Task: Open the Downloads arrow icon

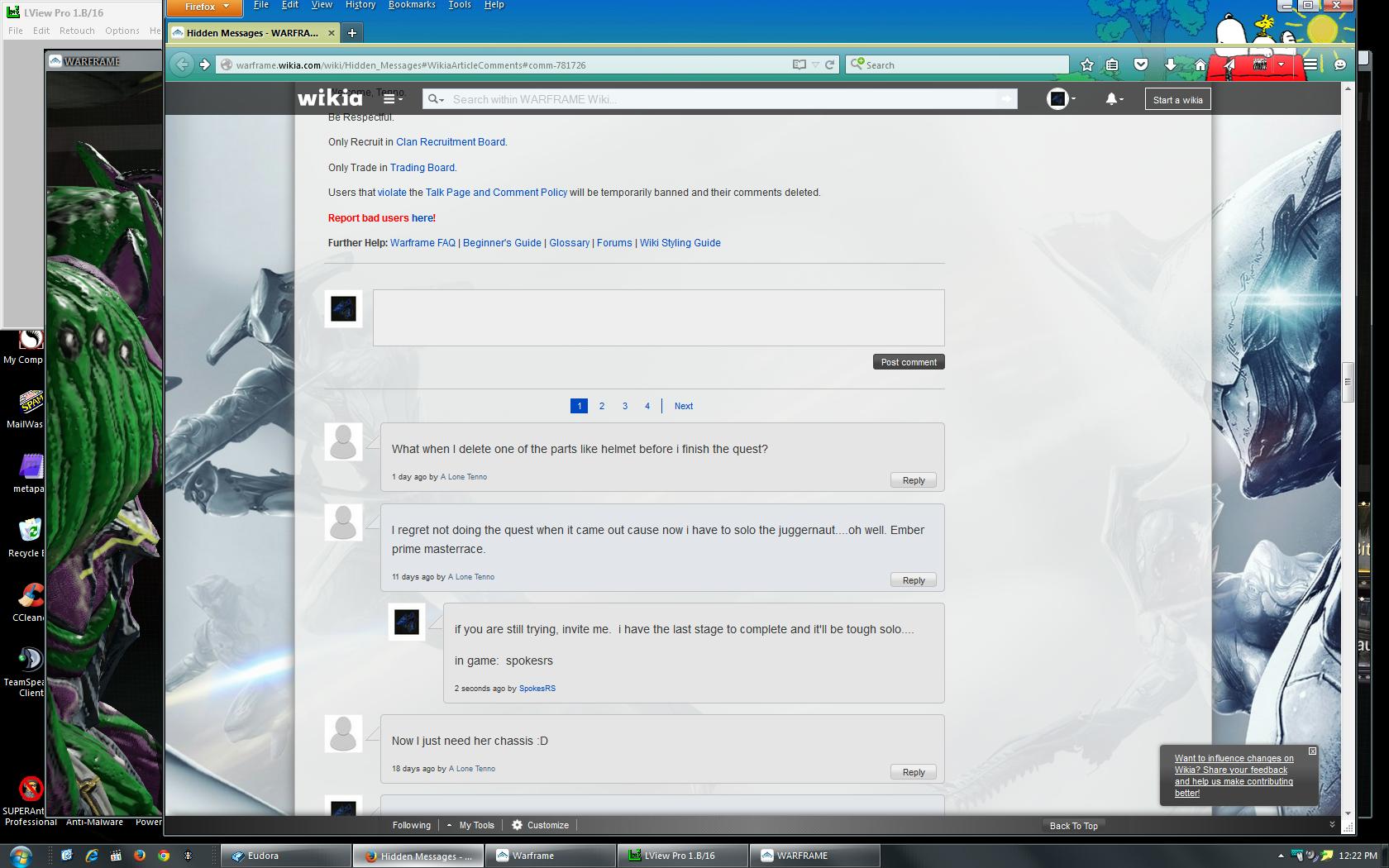Action: [1170, 64]
